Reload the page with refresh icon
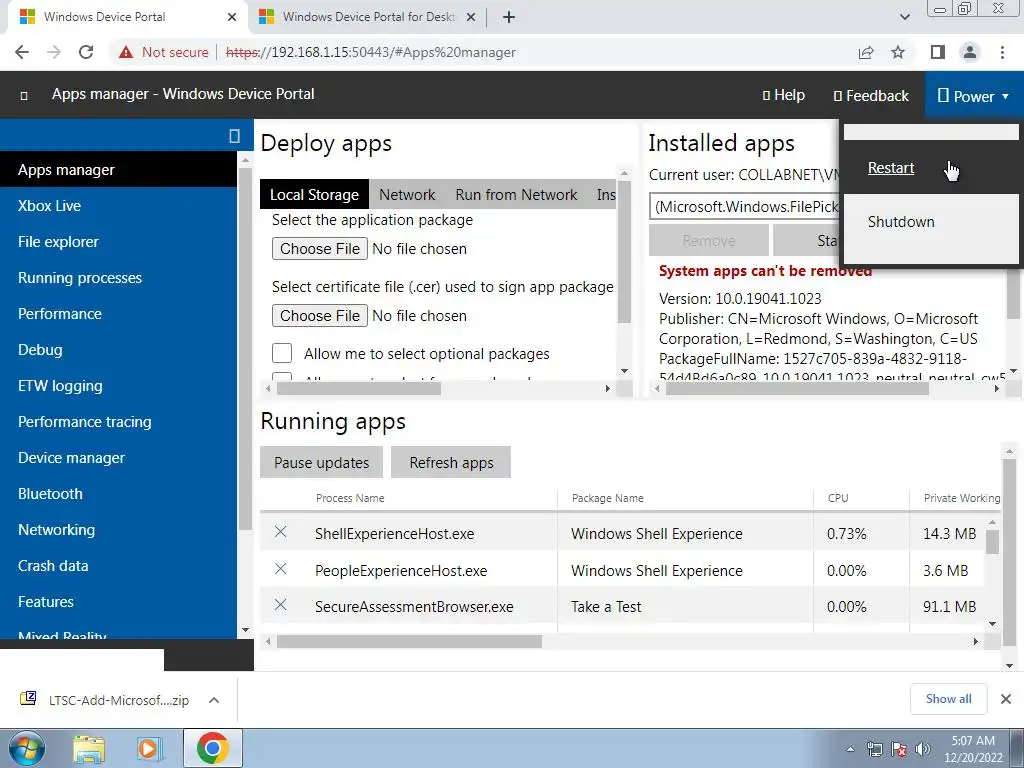This screenshot has width=1024, height=768. [86, 52]
